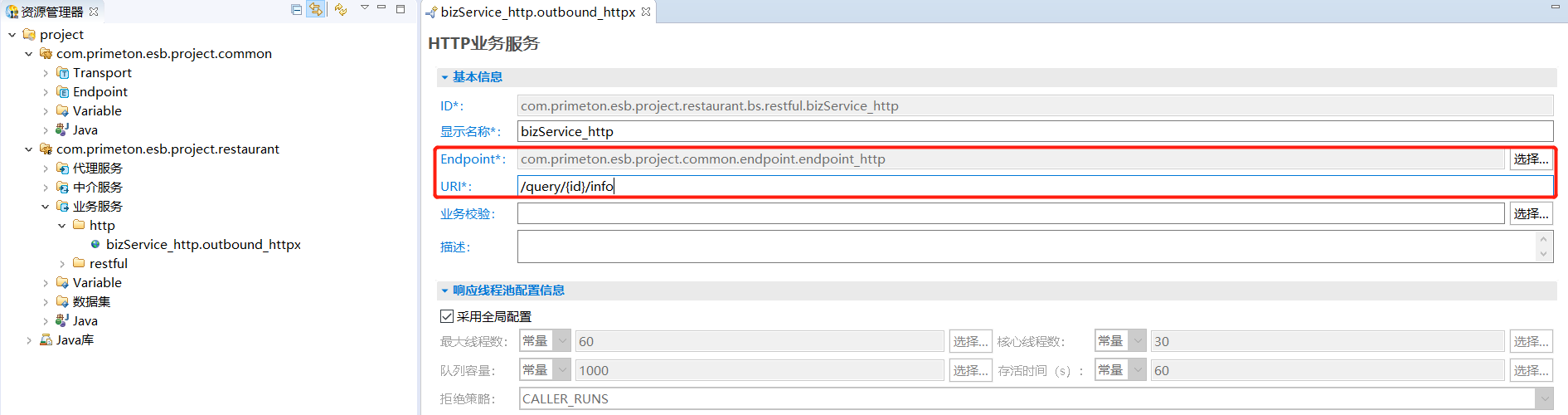Collapse the 基本信息 section
1568x415 pixels.
click(x=444, y=77)
